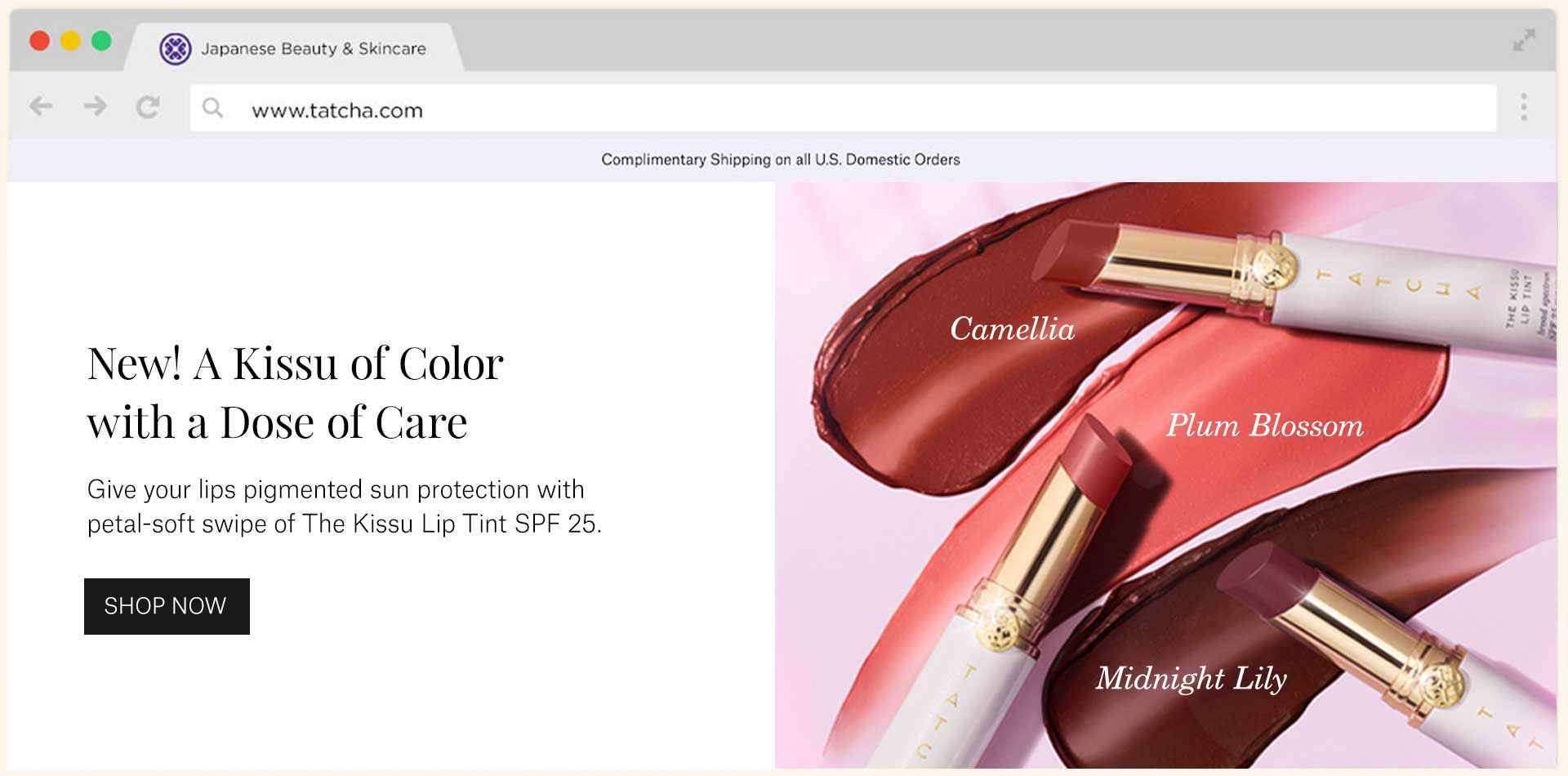The width and height of the screenshot is (1568, 776).
Task: Click the yellow minimize window button
Action: coord(71,40)
